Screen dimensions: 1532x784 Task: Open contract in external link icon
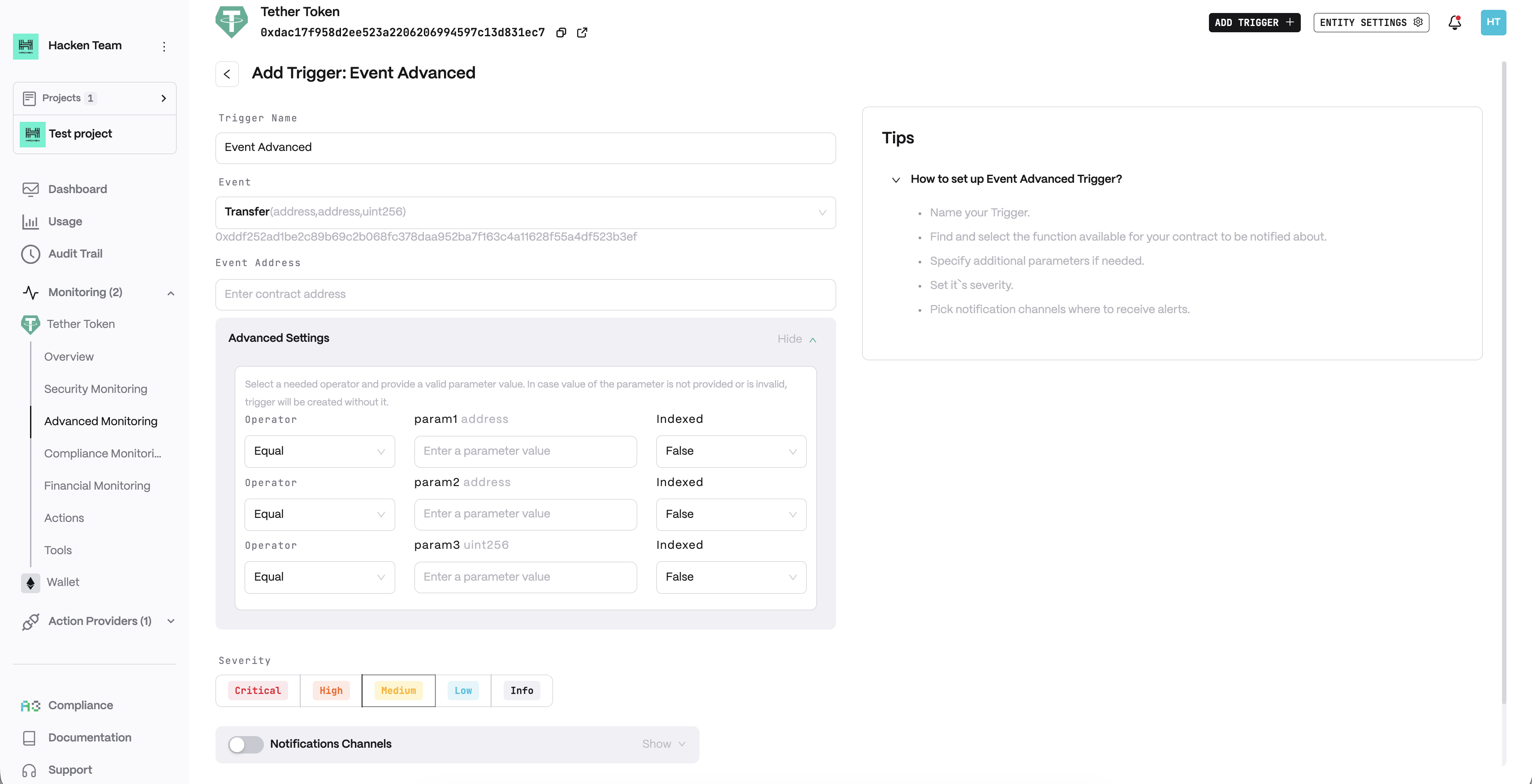pos(582,33)
